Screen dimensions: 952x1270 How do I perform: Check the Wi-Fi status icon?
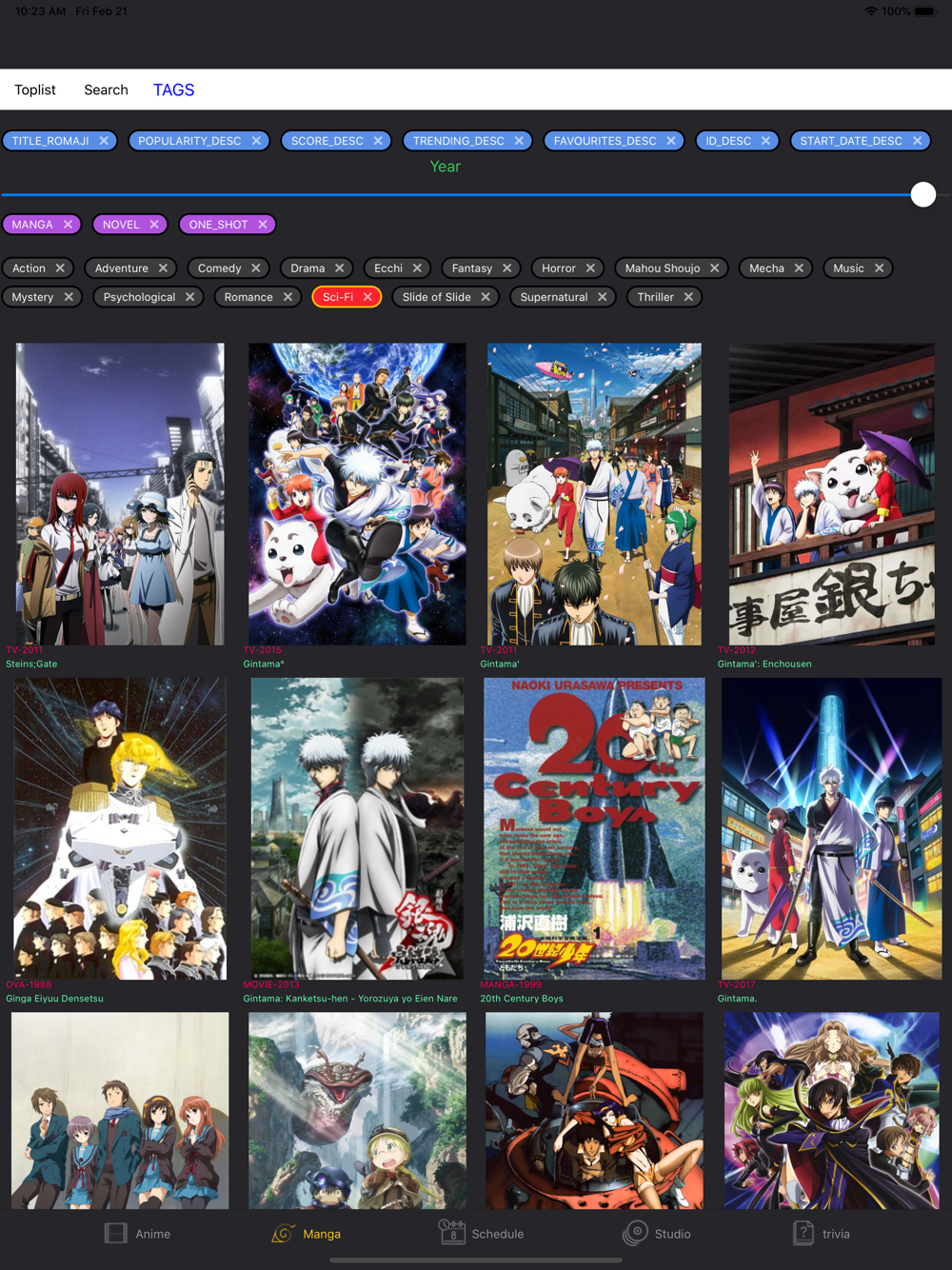871,11
